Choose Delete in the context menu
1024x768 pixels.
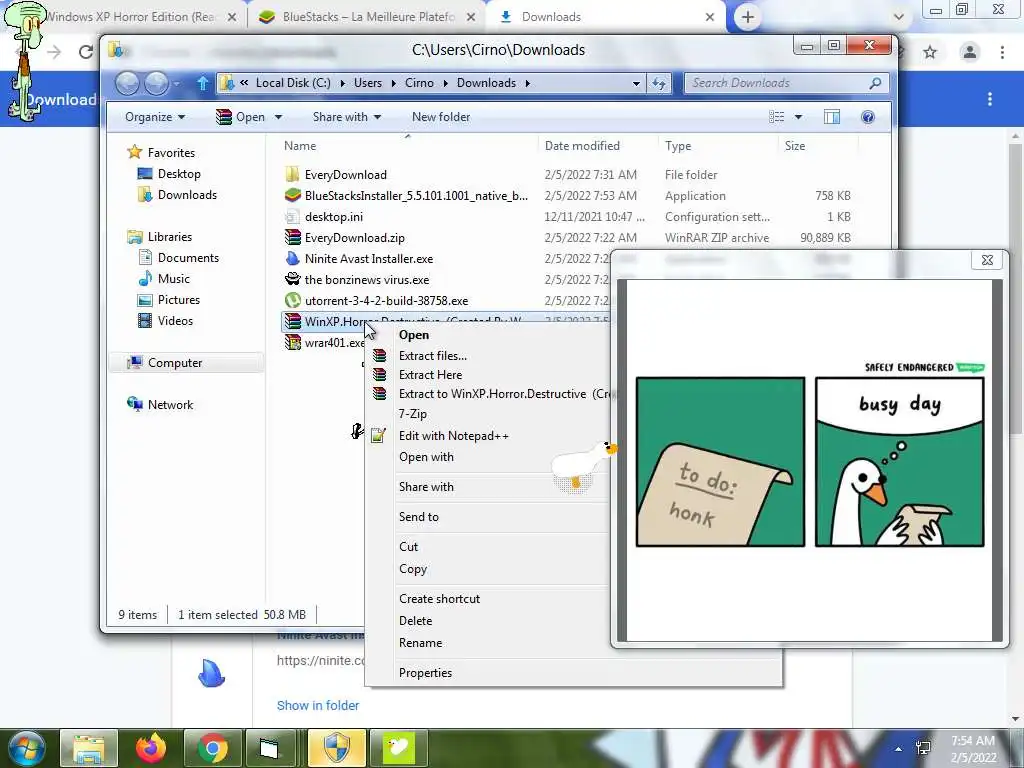pyautogui.click(x=415, y=620)
